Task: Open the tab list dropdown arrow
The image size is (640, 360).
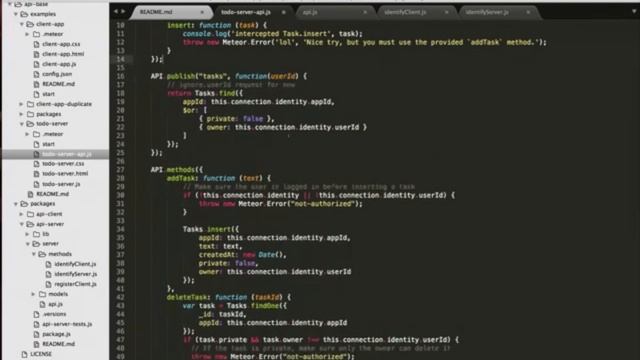Action: tap(634, 11)
